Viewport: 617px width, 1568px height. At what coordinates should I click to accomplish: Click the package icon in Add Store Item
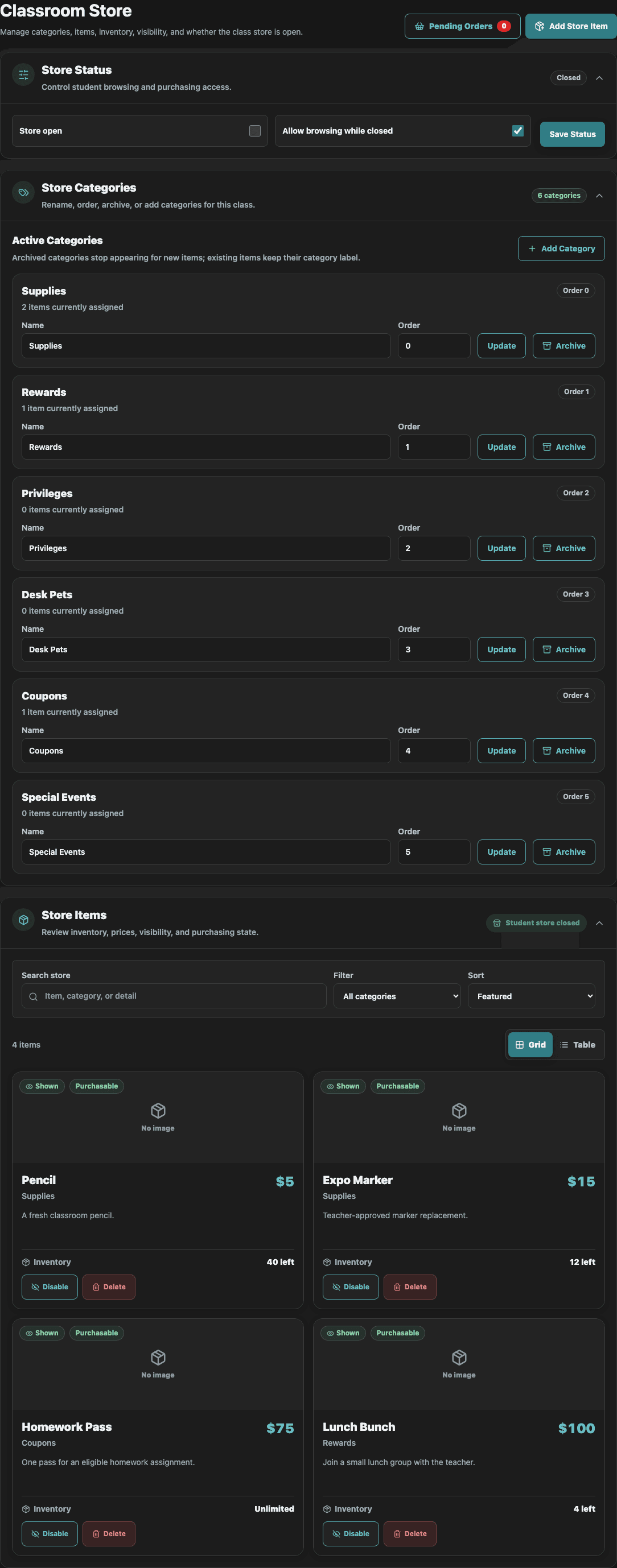[539, 26]
